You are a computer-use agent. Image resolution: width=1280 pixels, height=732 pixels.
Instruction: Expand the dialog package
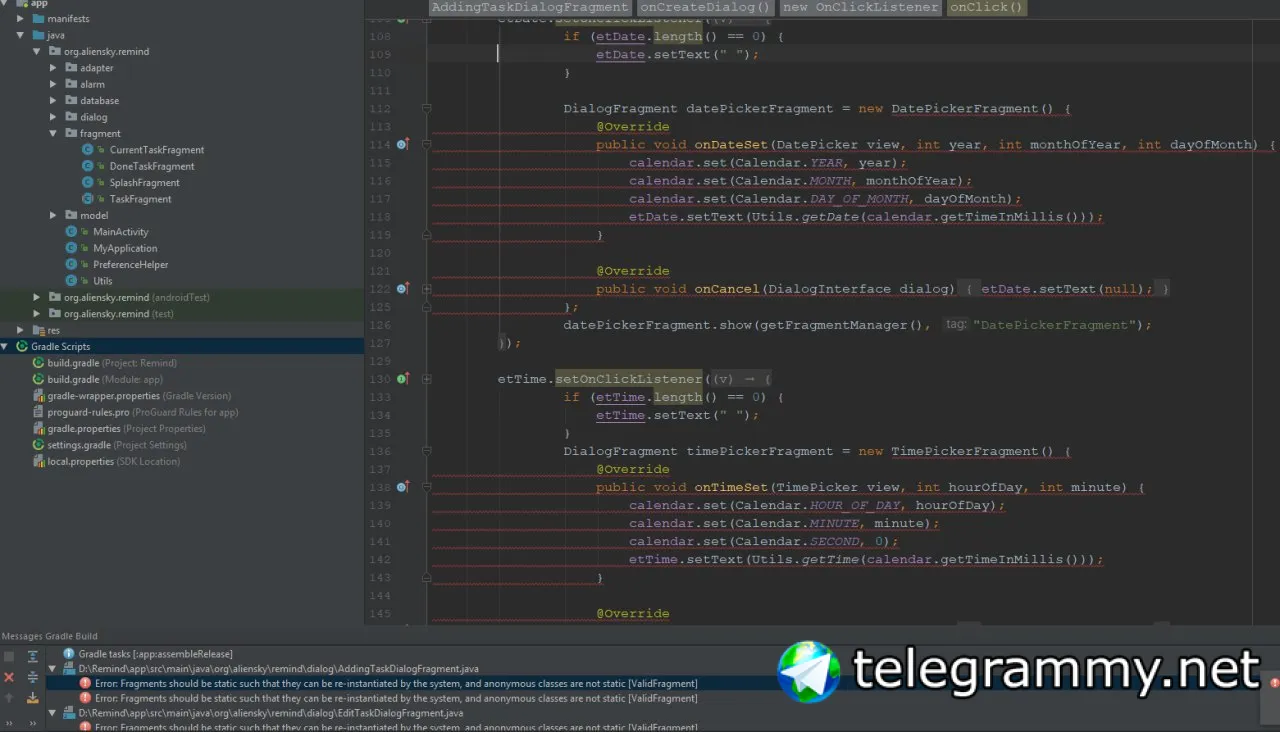tap(54, 117)
